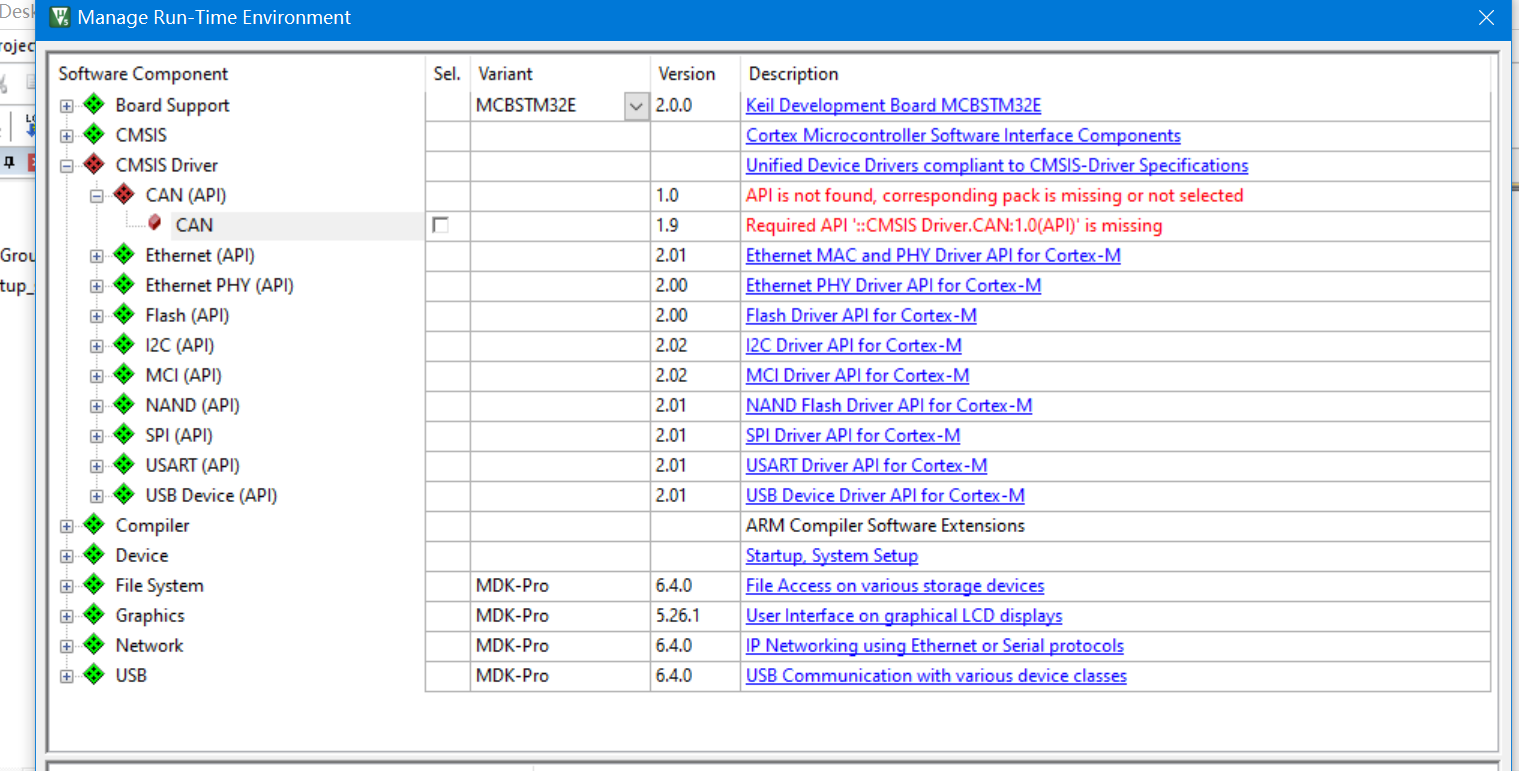Open the USART Driver API for Cortex-M link

tap(866, 466)
